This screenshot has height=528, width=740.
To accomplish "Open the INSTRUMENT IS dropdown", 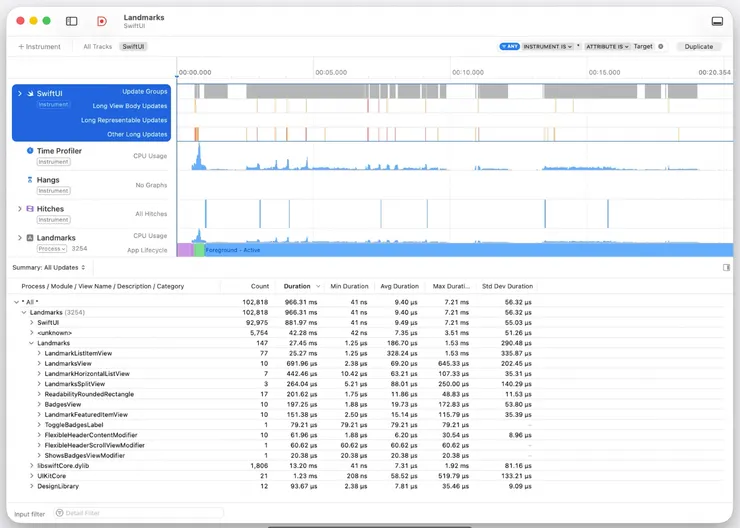I will coord(548,46).
